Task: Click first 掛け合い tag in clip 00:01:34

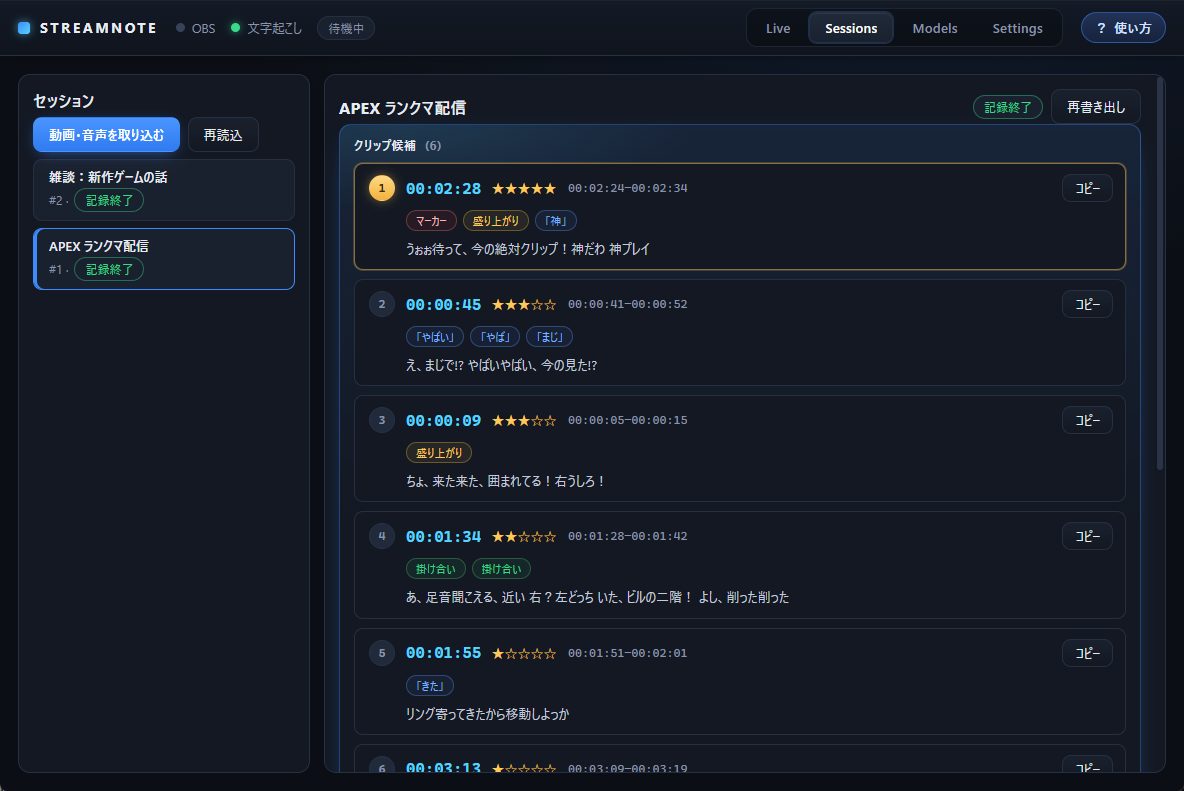Action: tap(436, 569)
